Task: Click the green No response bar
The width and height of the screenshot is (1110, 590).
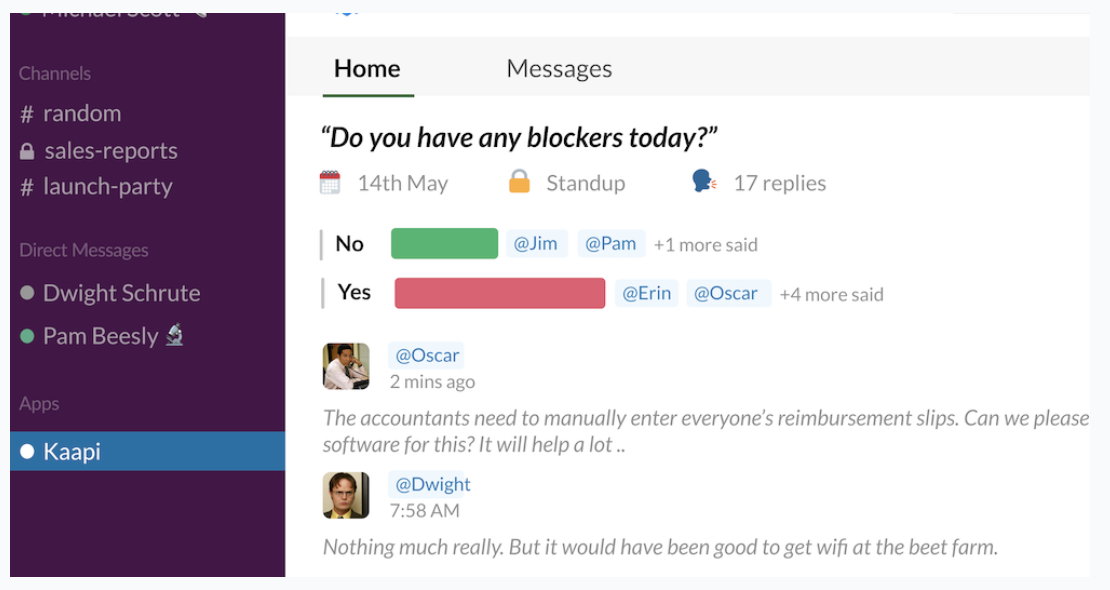Action: pyautogui.click(x=445, y=243)
